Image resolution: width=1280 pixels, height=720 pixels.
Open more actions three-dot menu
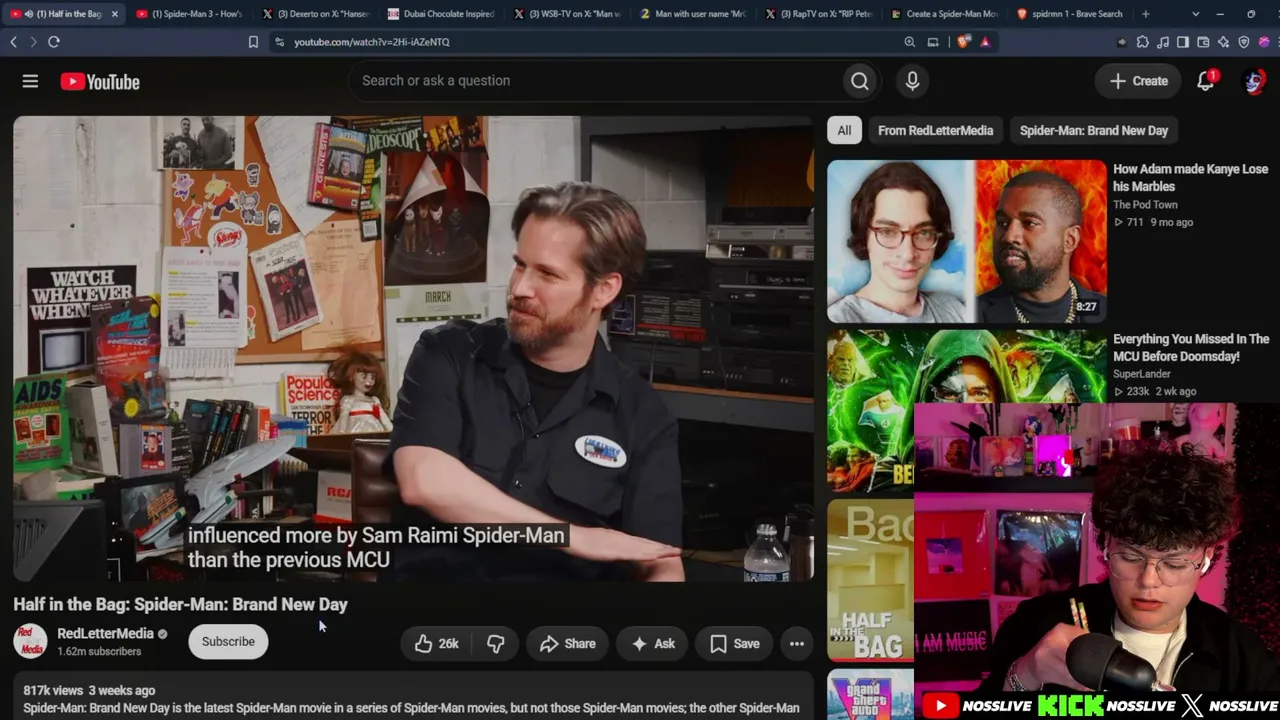tap(797, 644)
